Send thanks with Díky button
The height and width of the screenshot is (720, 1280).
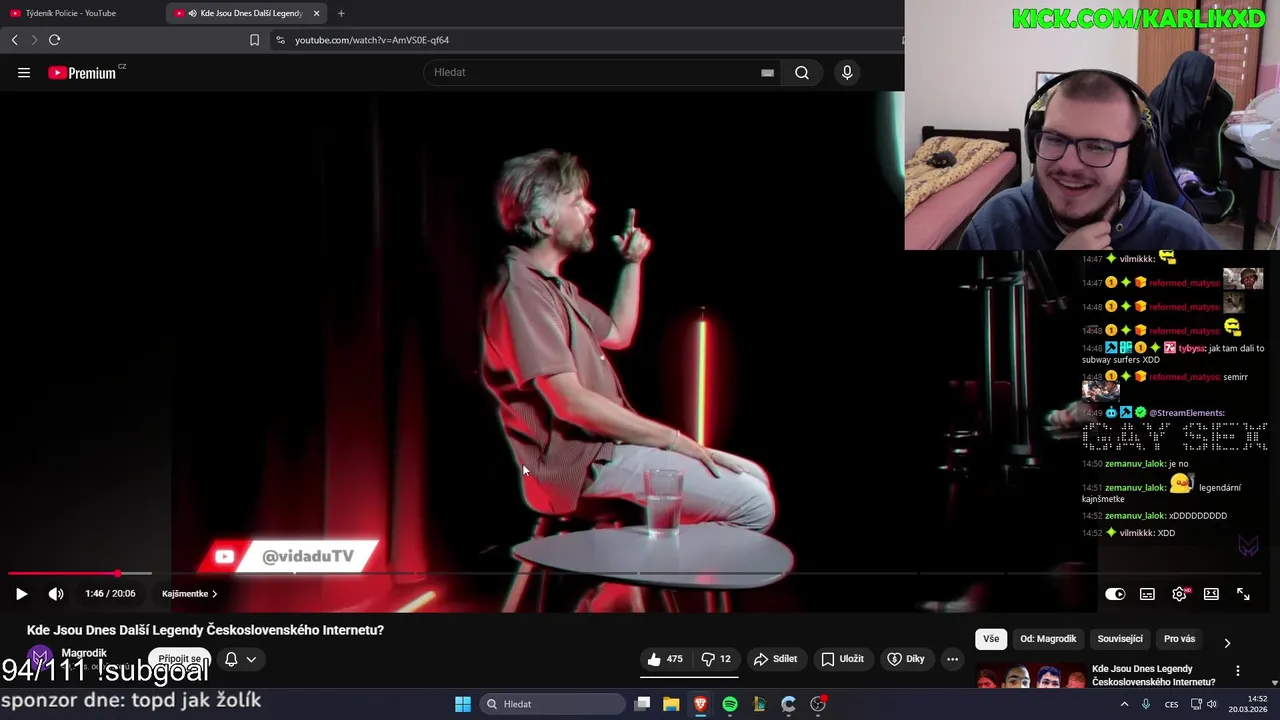(906, 659)
